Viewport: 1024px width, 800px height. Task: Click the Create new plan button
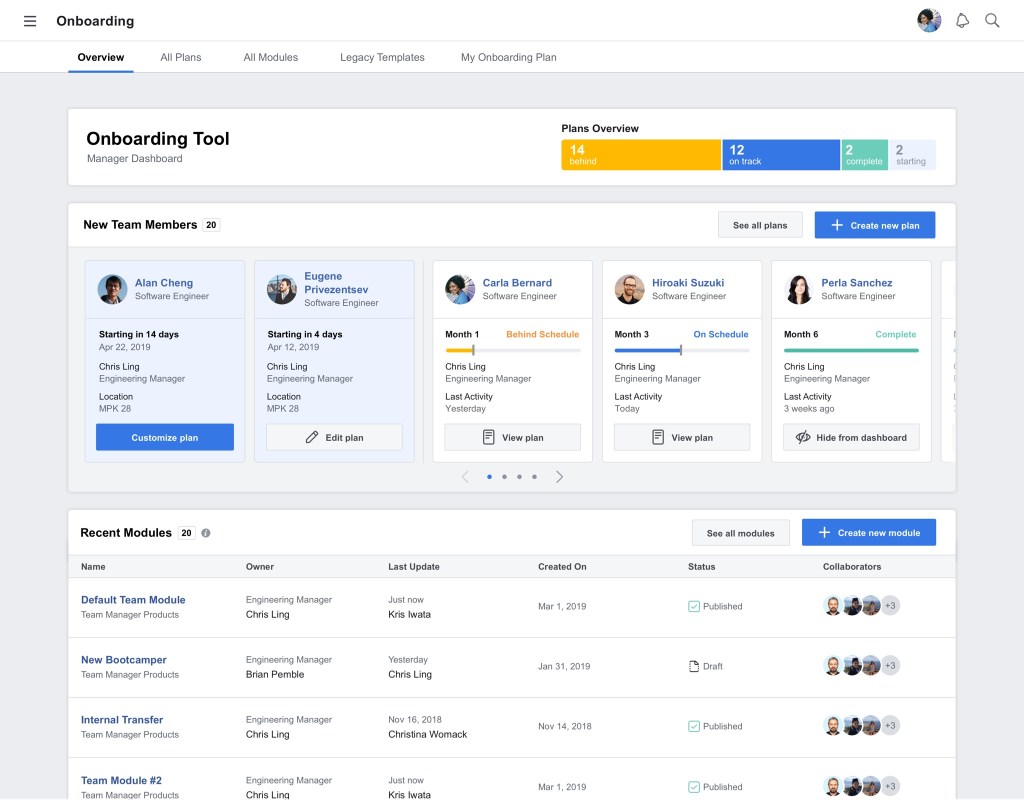[874, 225]
